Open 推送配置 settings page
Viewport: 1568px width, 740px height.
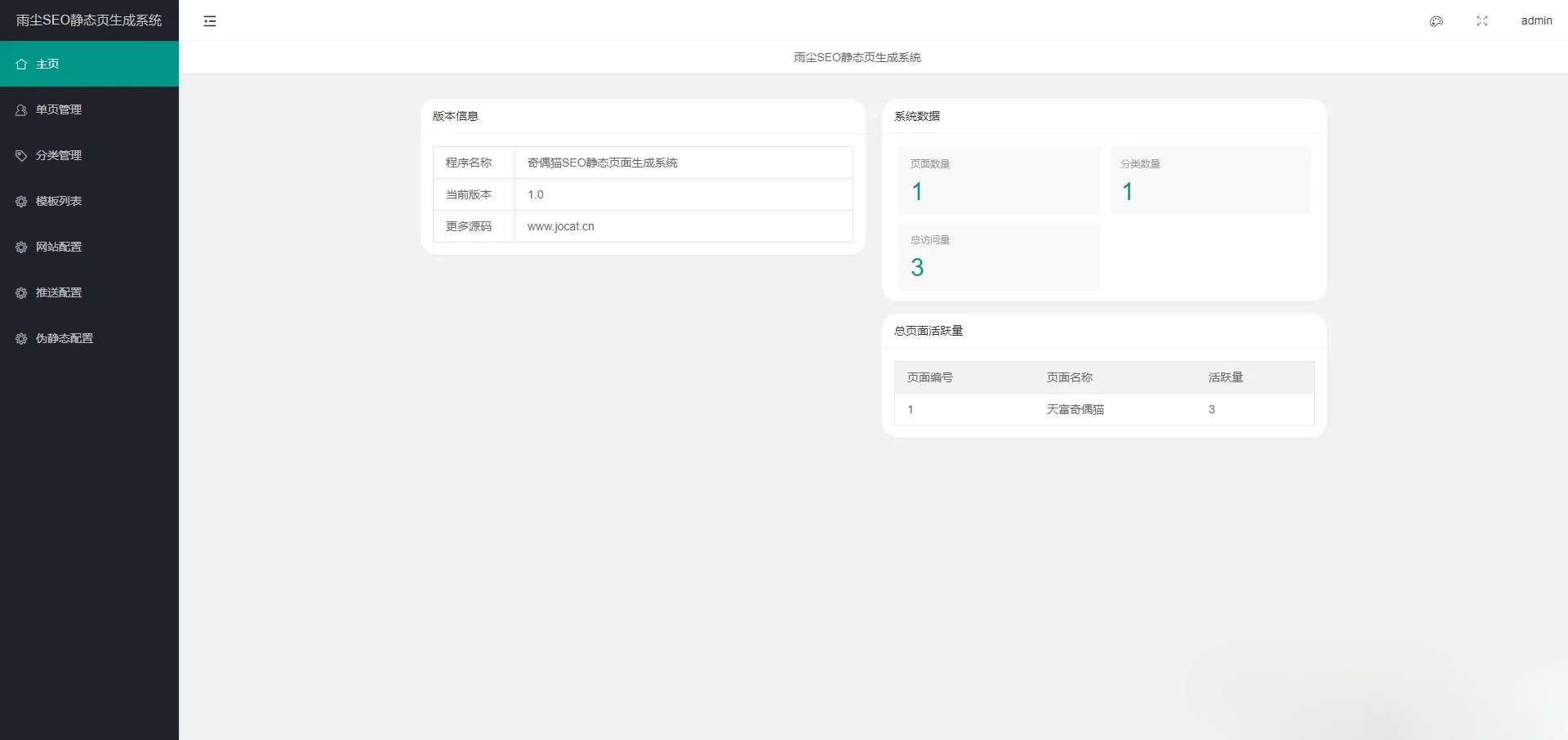(x=58, y=292)
